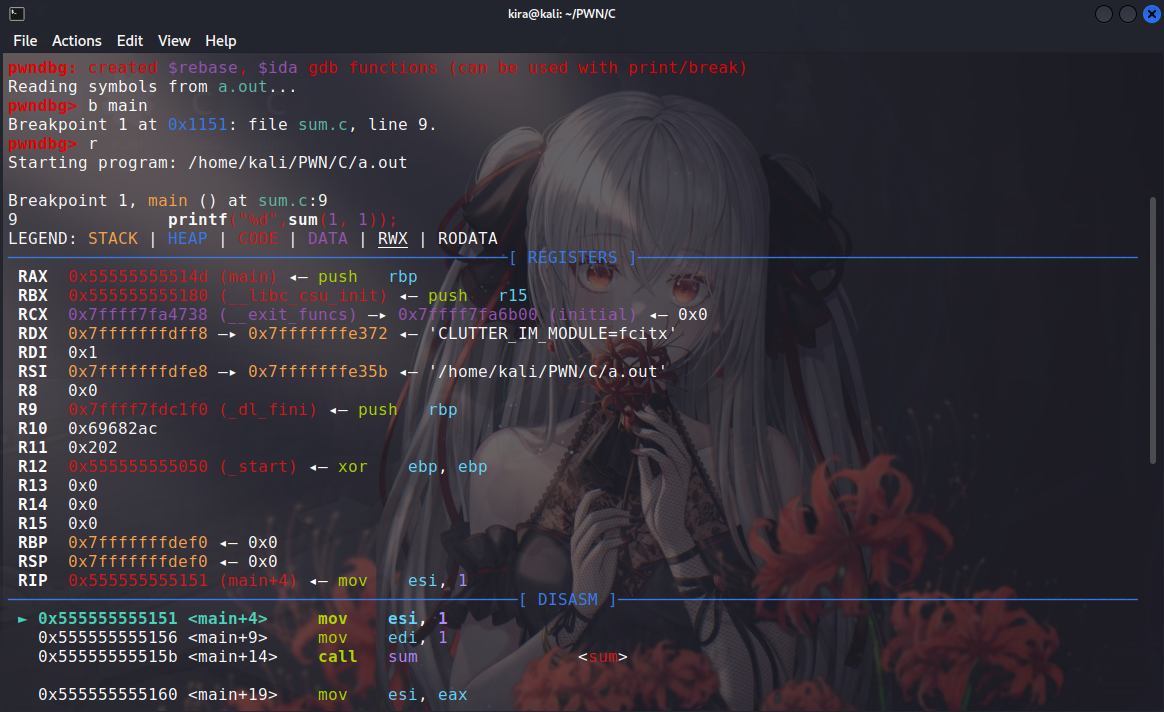Click R12 value 0x555555555050 (_start)
This screenshot has width=1164, height=712.
pyautogui.click(x=183, y=466)
